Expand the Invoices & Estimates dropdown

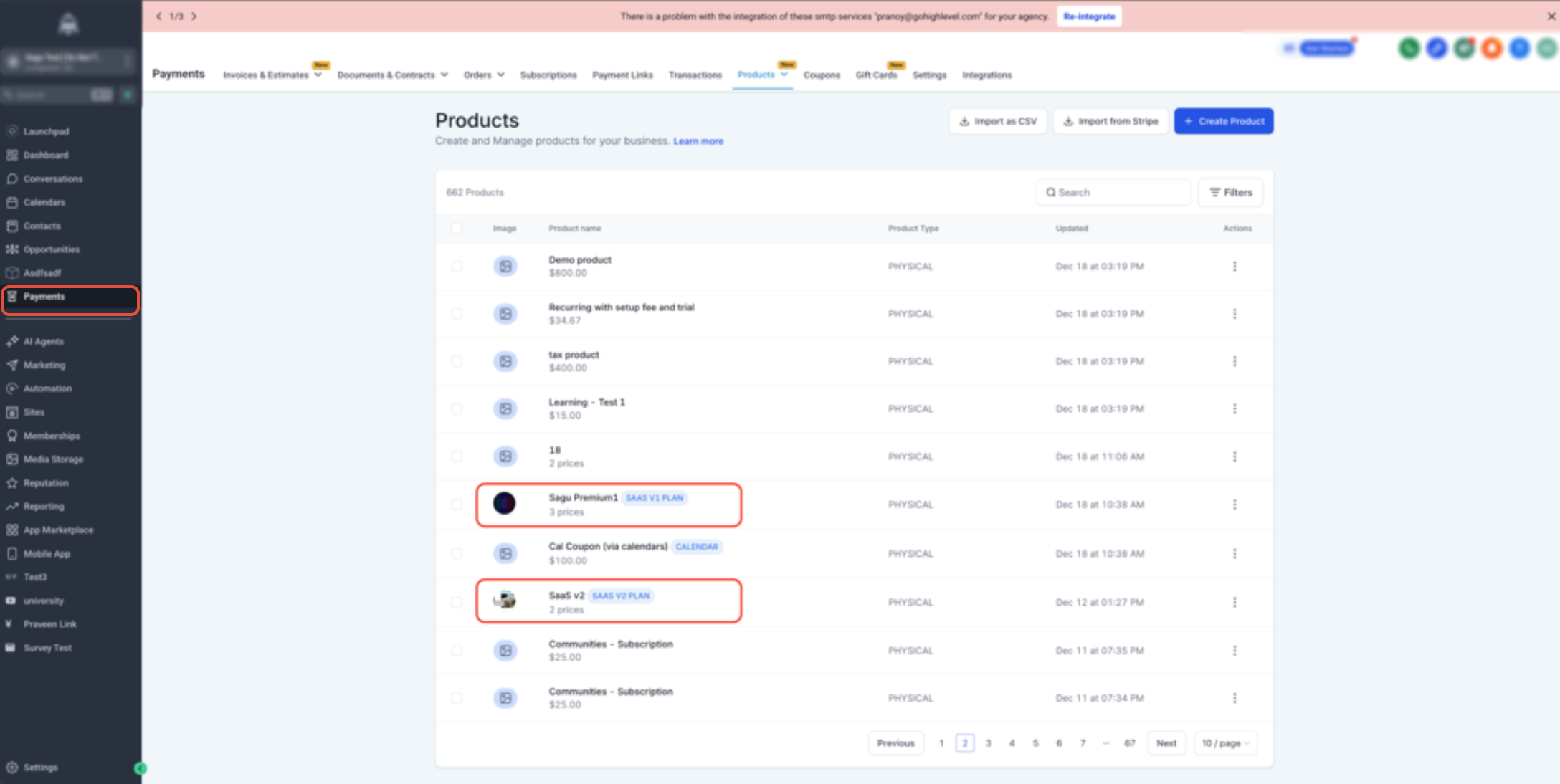click(x=272, y=75)
